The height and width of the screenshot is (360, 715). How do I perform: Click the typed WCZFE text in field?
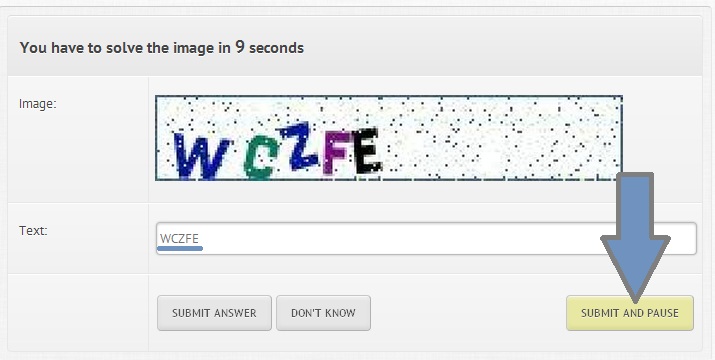pos(179,239)
